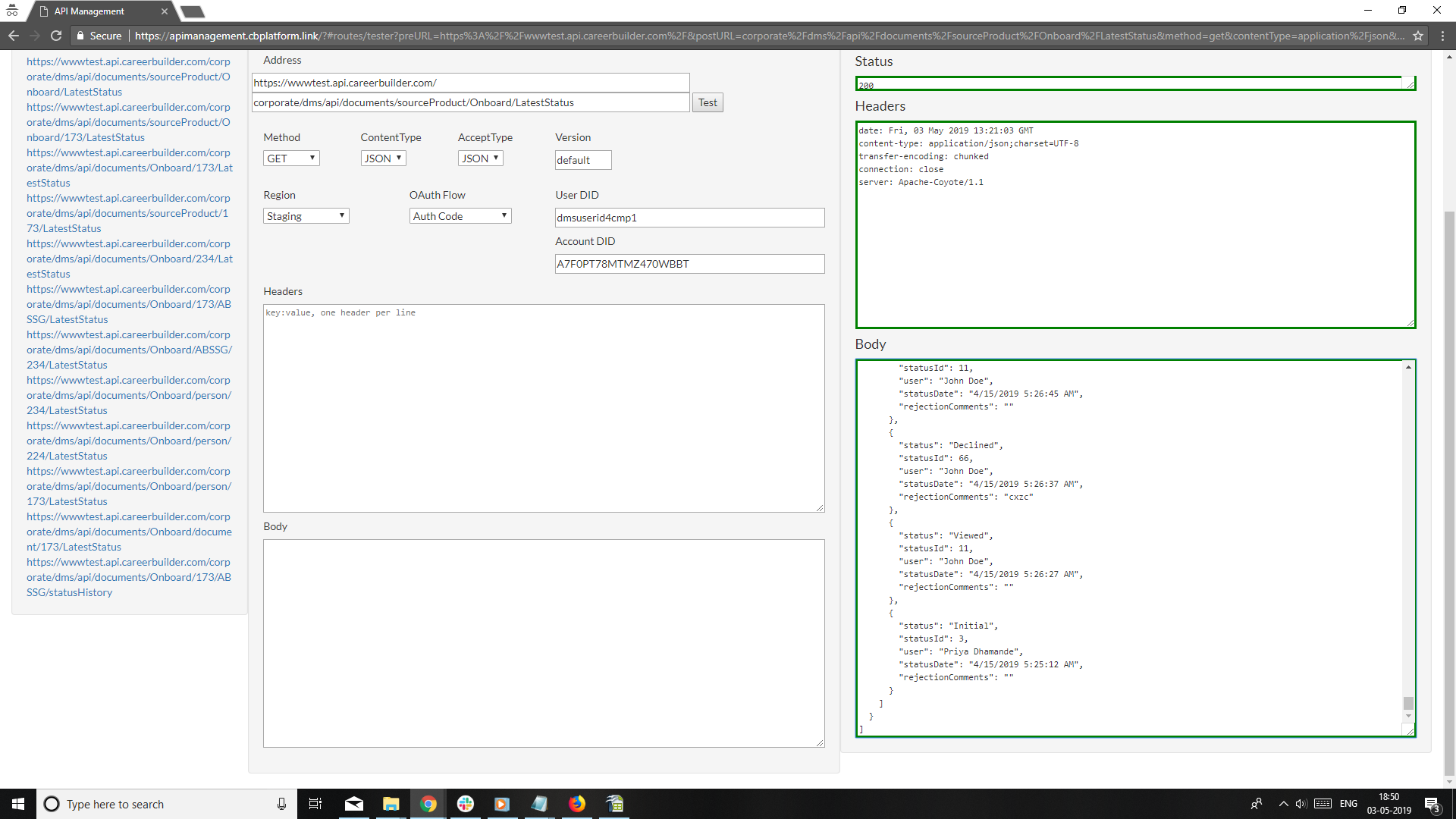Click the browser address bar URL
Screen dimensions: 1456x819
pyautogui.click(x=770, y=36)
